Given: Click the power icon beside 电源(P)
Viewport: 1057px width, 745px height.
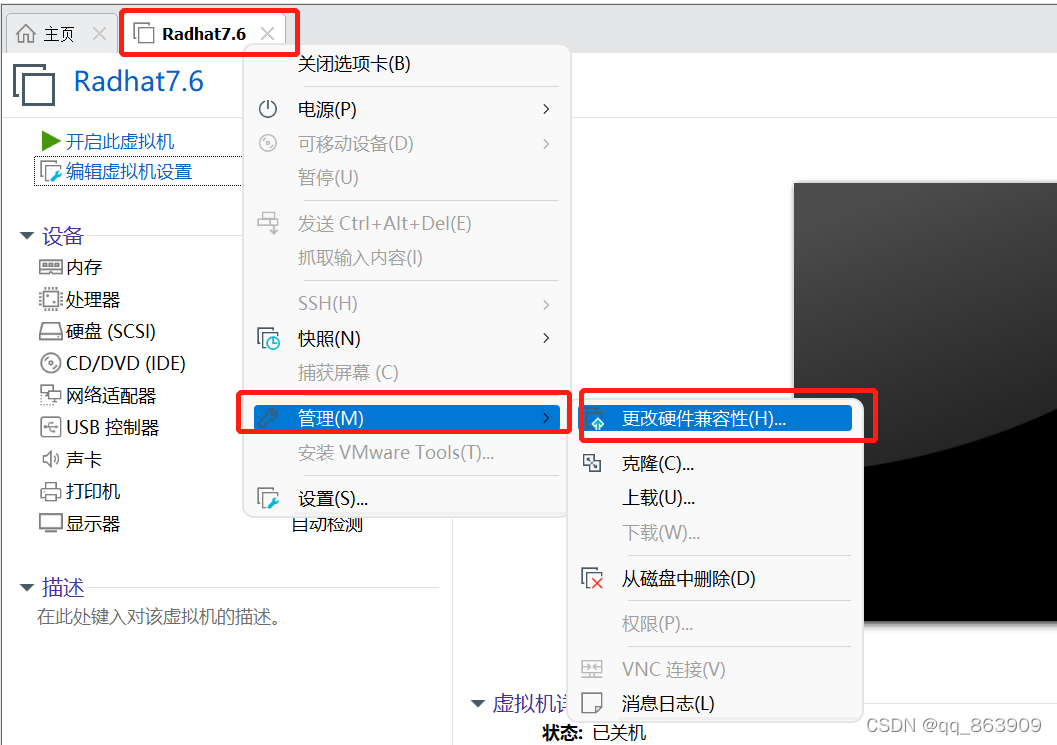Looking at the screenshot, I should tap(268, 109).
